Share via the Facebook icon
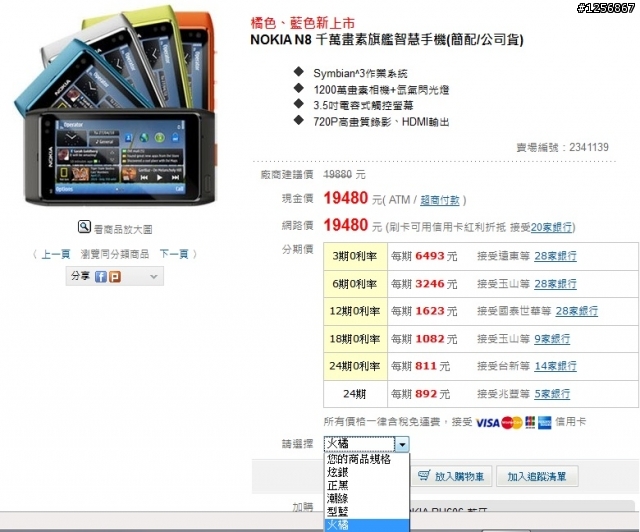 [100, 277]
